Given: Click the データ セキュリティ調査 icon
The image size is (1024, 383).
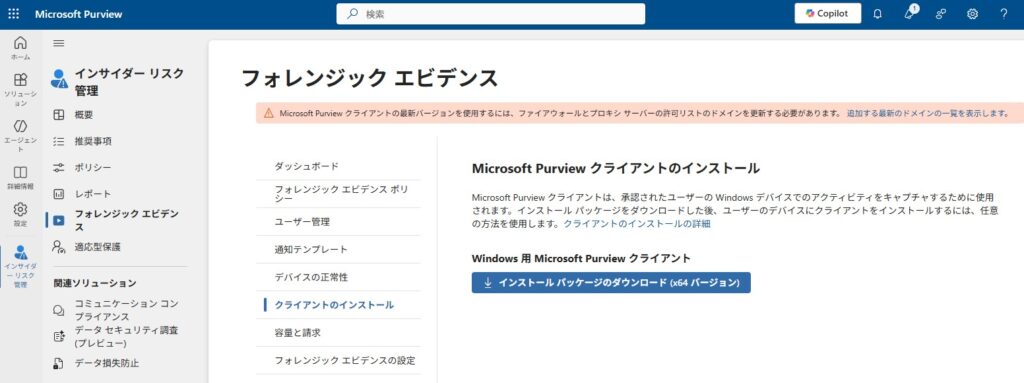Looking at the screenshot, I should pos(59,337).
